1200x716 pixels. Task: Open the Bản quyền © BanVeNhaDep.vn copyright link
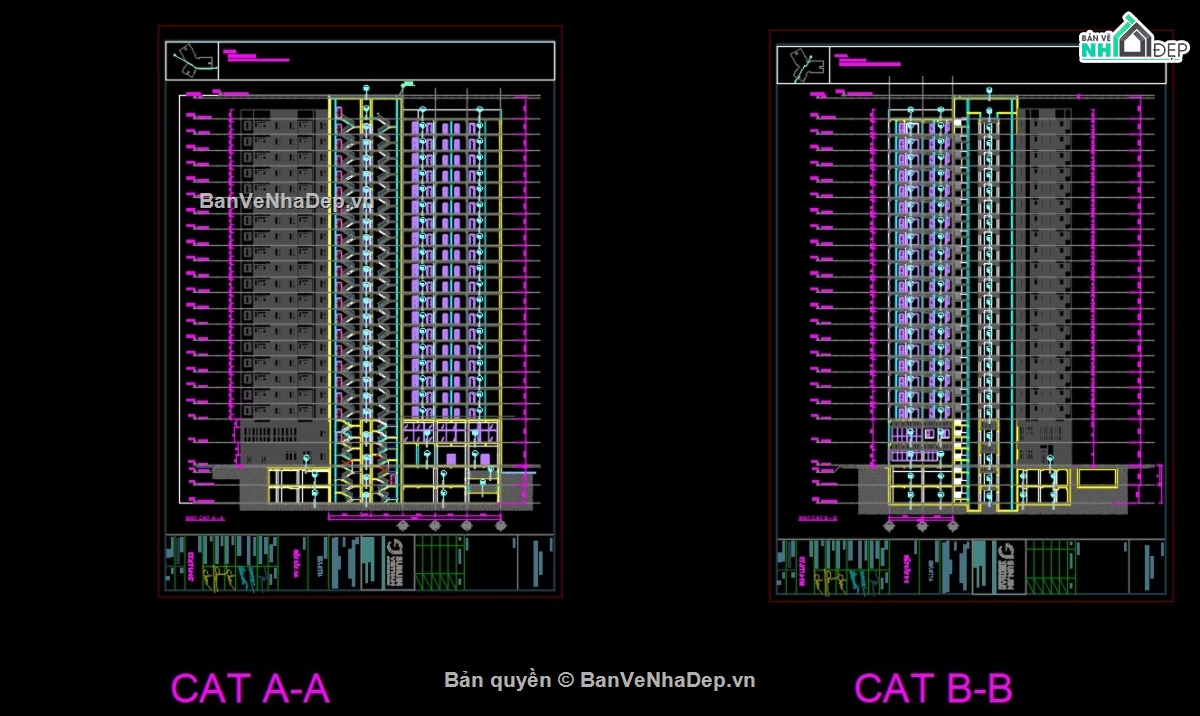pos(600,680)
